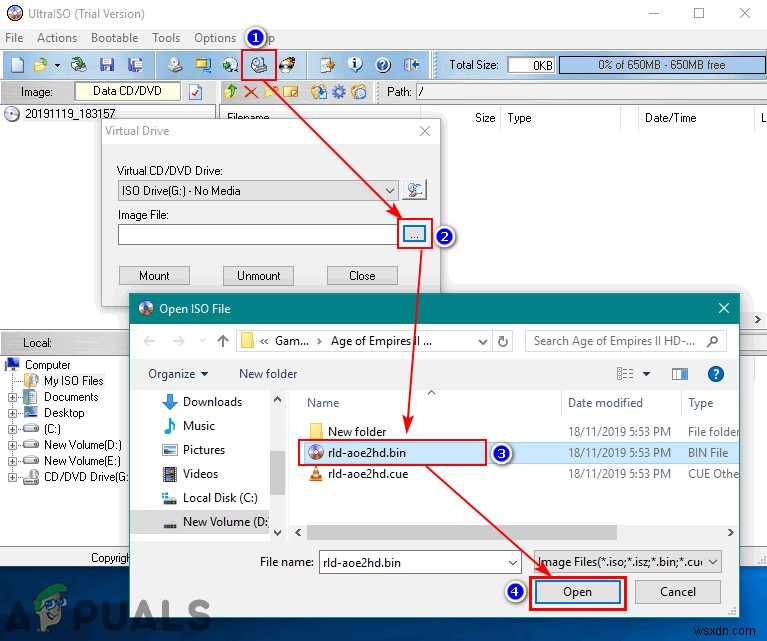Open the Bootable menu
767x641 pixels.
click(114, 38)
